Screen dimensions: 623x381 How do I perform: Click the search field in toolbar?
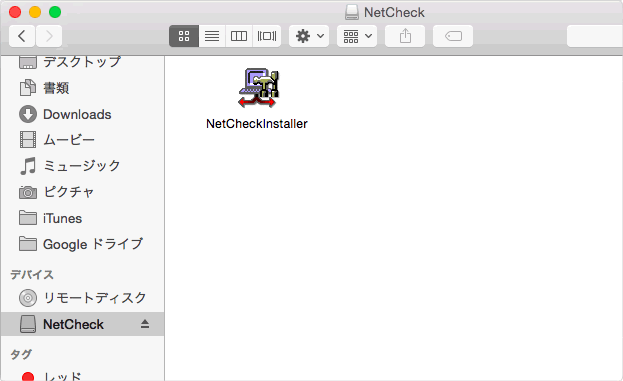[595, 36]
